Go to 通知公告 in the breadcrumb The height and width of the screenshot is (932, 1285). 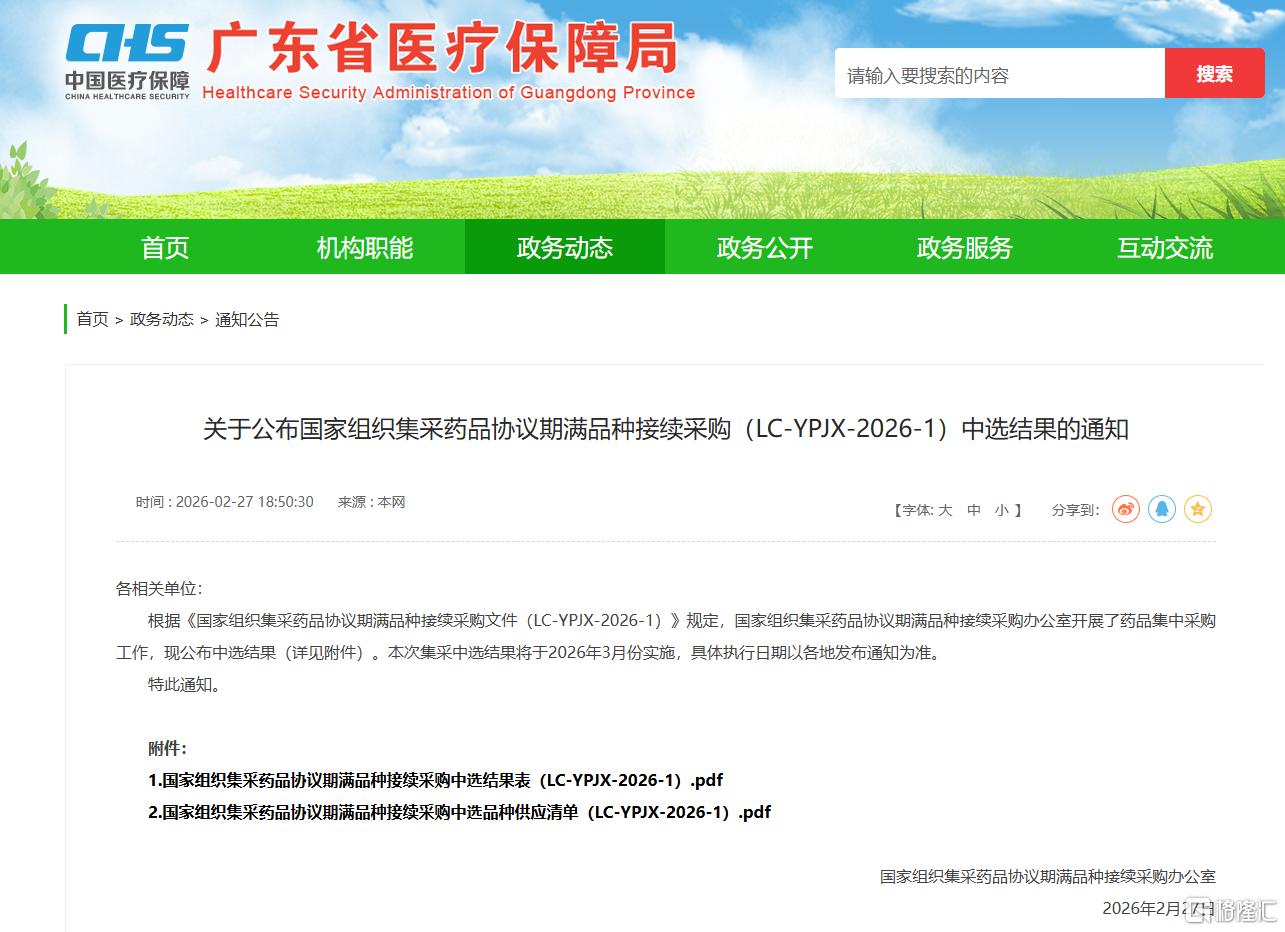(x=247, y=320)
